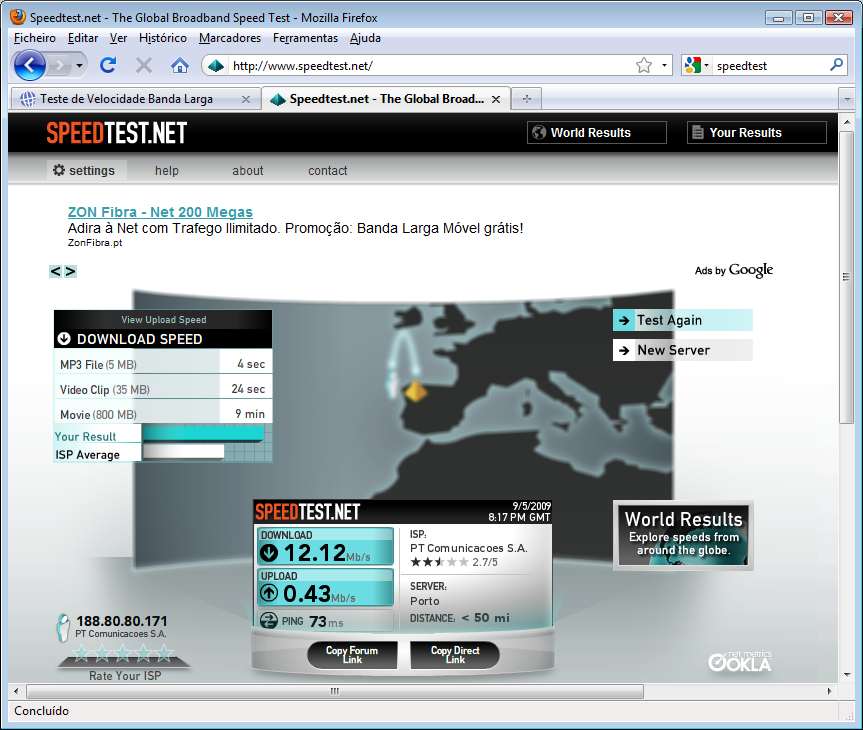
Task: Click the Ads by Google label
Action: [x=734, y=270]
